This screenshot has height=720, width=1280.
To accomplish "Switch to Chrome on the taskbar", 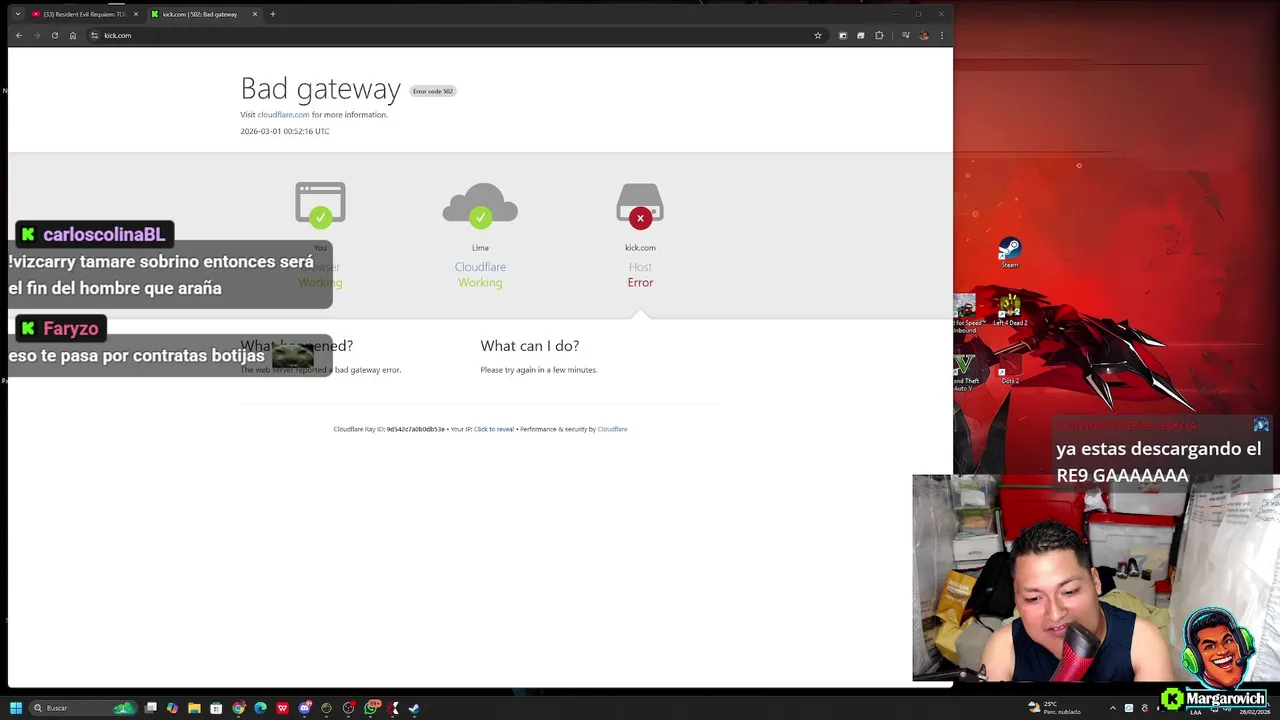I will [x=239, y=708].
